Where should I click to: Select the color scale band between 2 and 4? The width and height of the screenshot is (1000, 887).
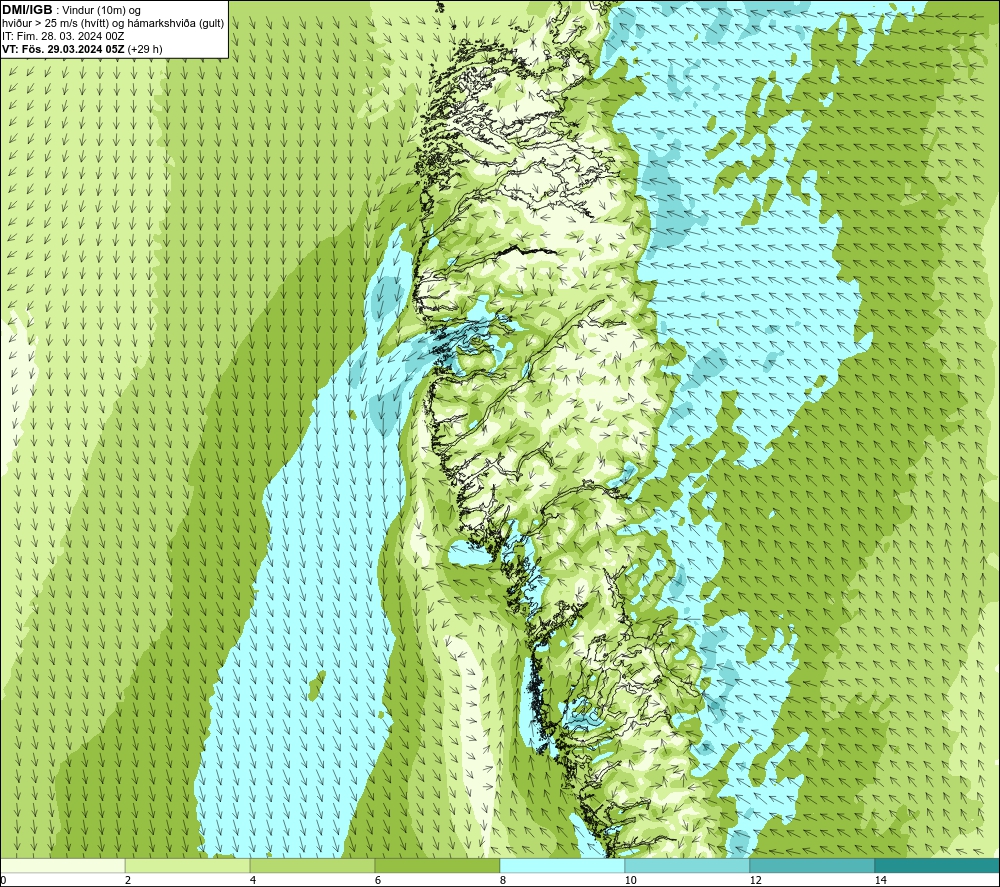tap(188, 865)
